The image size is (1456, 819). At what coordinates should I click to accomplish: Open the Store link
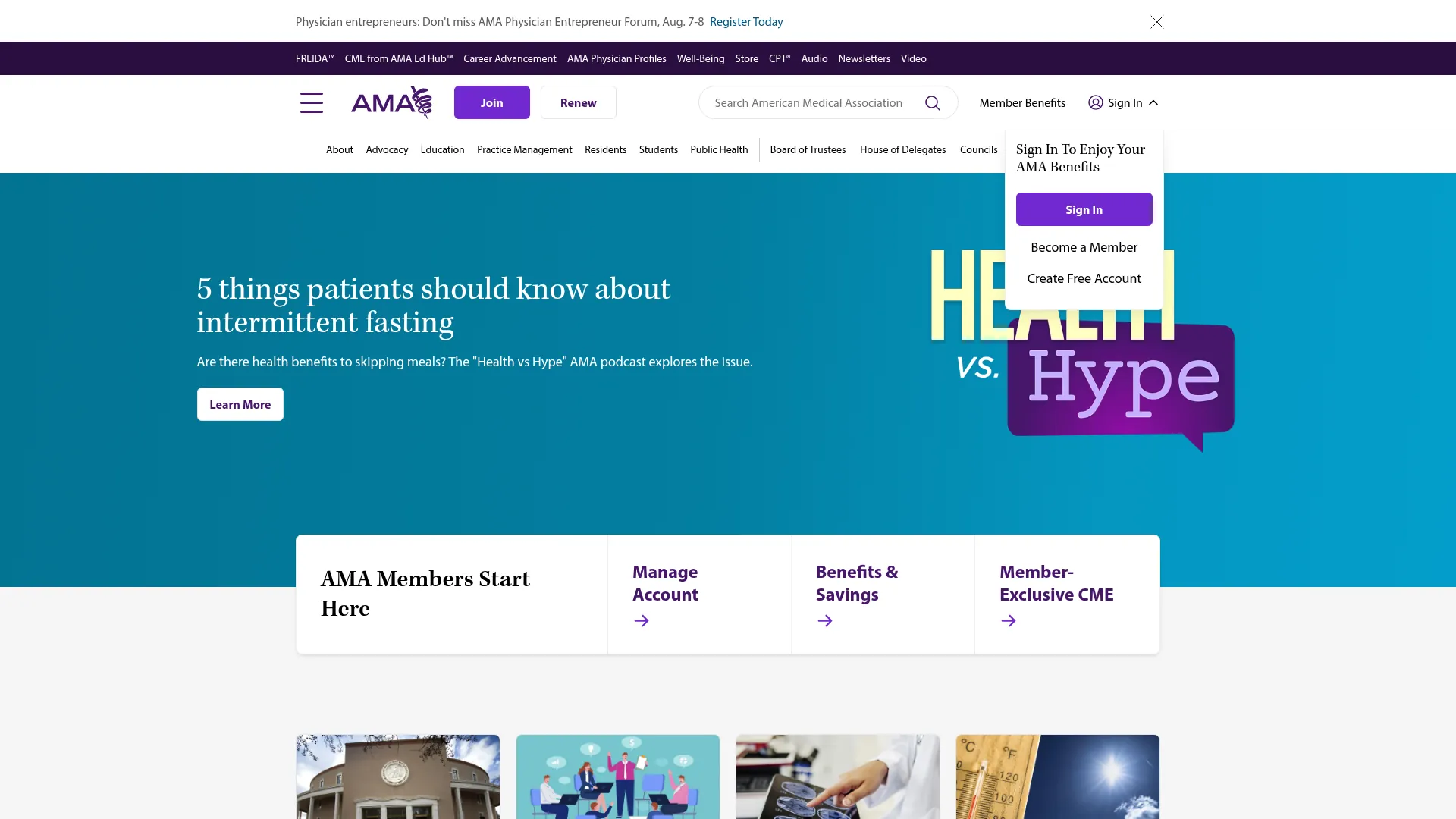coord(747,58)
